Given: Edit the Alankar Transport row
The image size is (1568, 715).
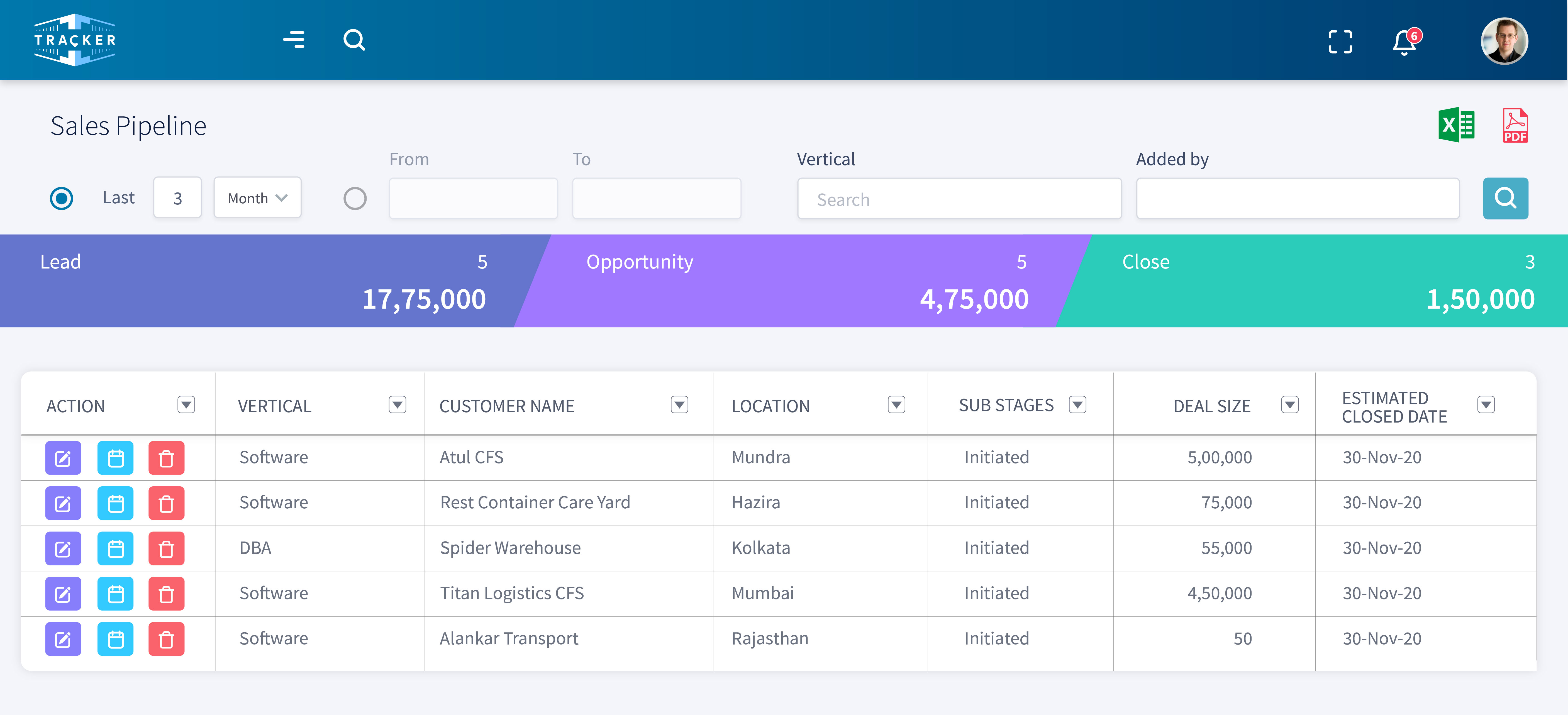Looking at the screenshot, I should (63, 639).
